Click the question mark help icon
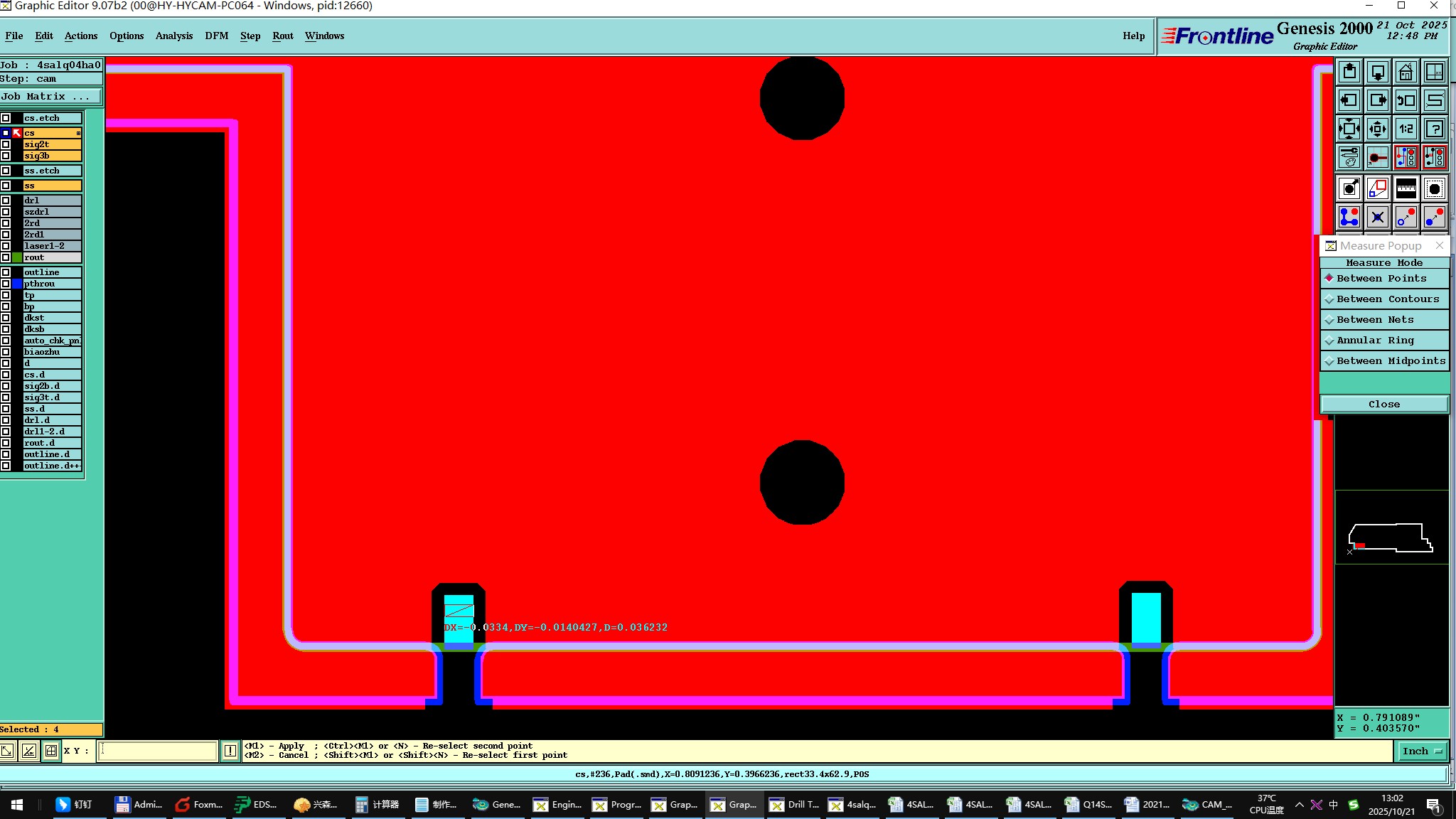1456x819 pixels. point(1434,129)
